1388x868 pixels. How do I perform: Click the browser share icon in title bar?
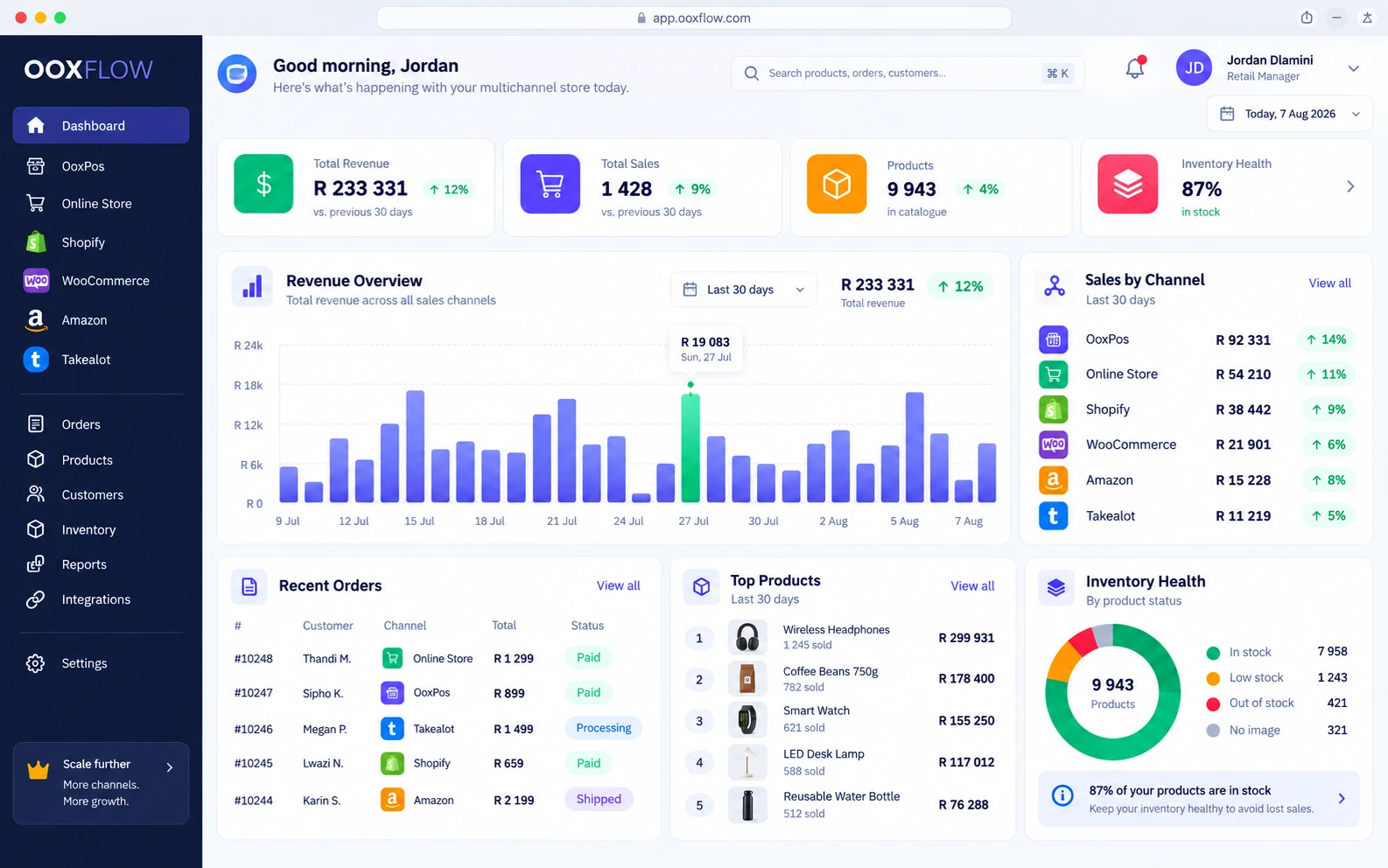point(1307,17)
